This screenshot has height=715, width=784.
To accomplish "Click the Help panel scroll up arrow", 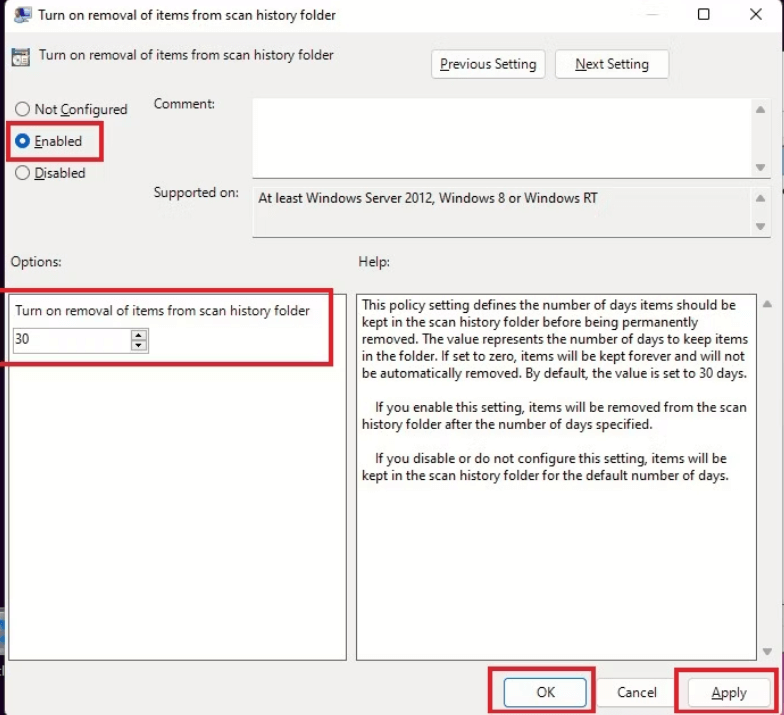I will click(x=767, y=304).
